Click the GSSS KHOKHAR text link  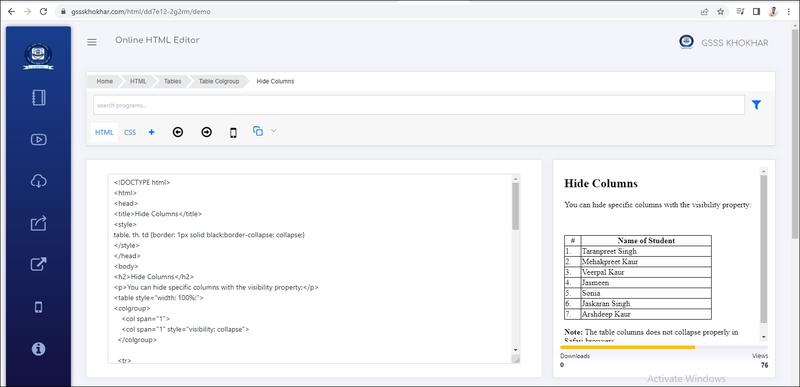734,43
